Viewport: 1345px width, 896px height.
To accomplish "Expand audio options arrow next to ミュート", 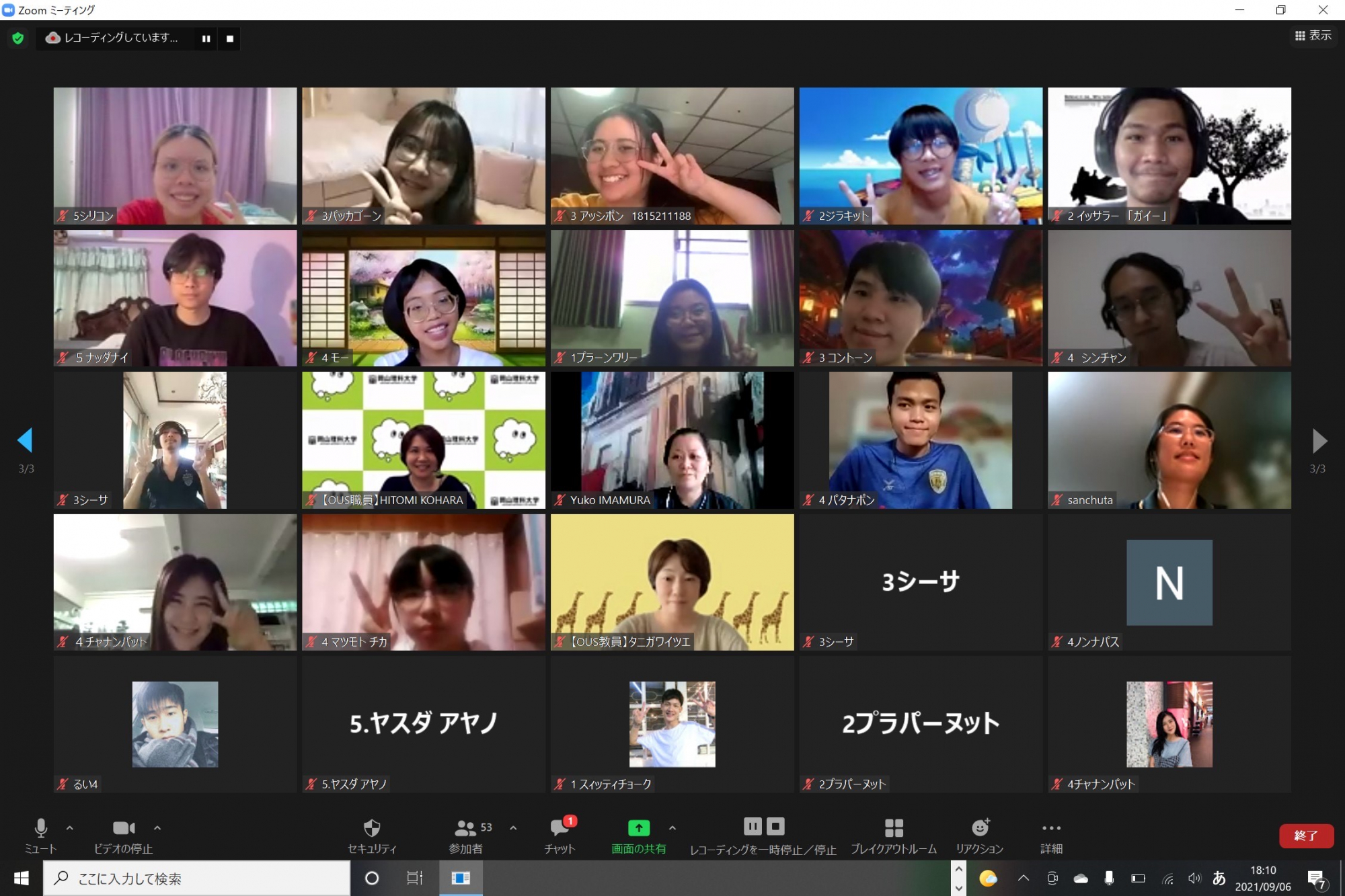I will coord(70,828).
